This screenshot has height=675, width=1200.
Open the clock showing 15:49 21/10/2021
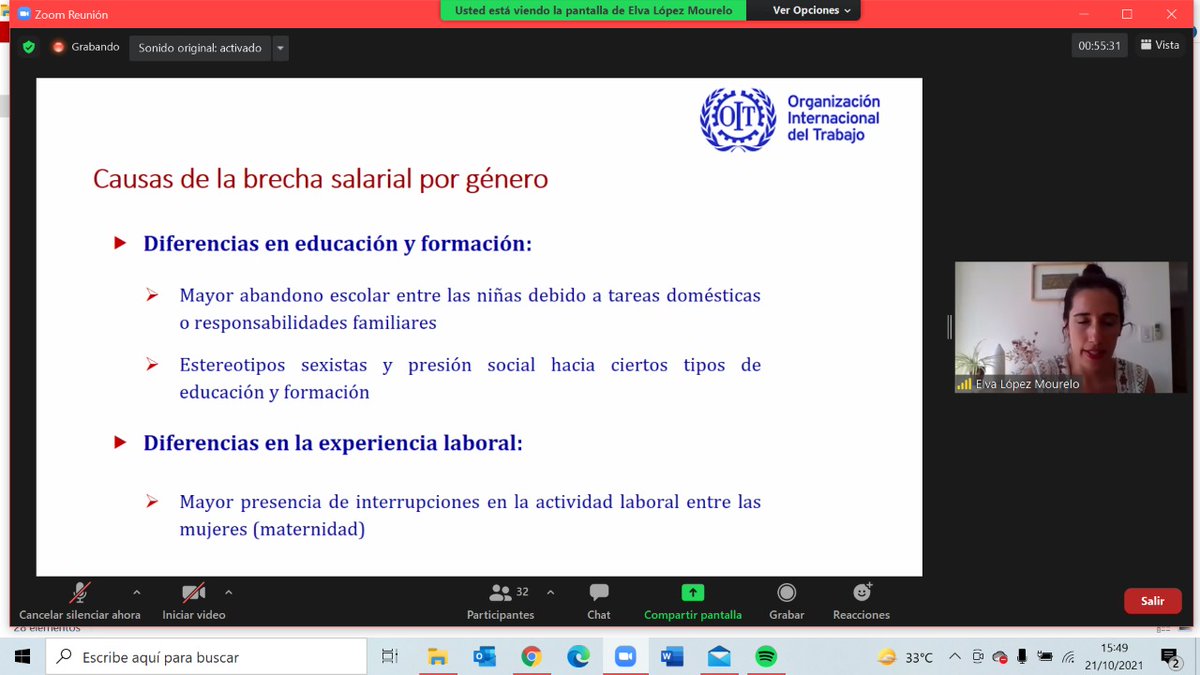pos(1113,657)
